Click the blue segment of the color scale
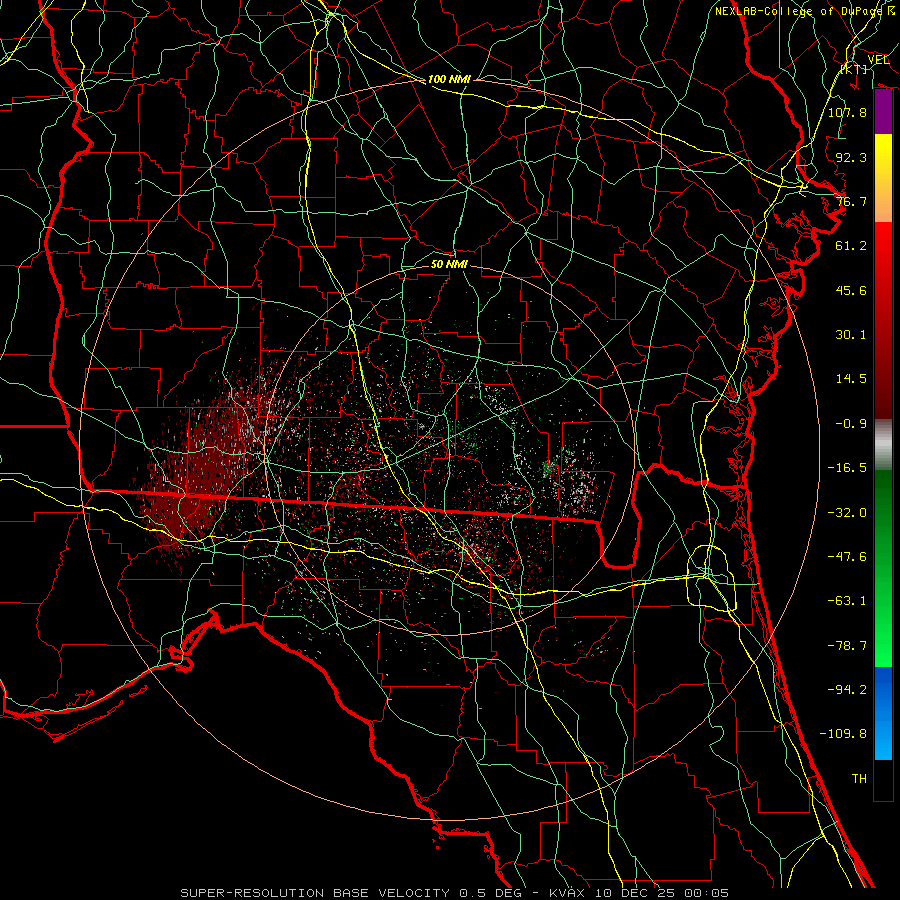Screen dimensions: 900x900 [883, 713]
